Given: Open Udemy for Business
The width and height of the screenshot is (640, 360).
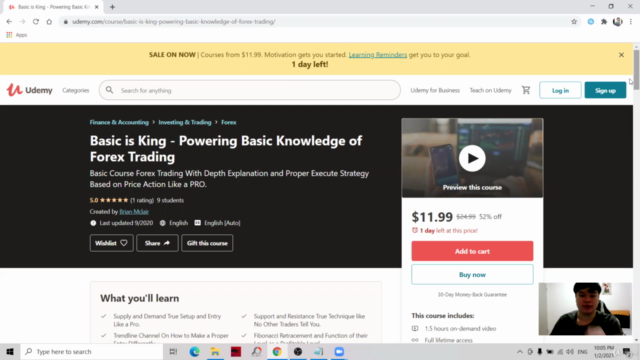Looking at the screenshot, I should point(435,90).
